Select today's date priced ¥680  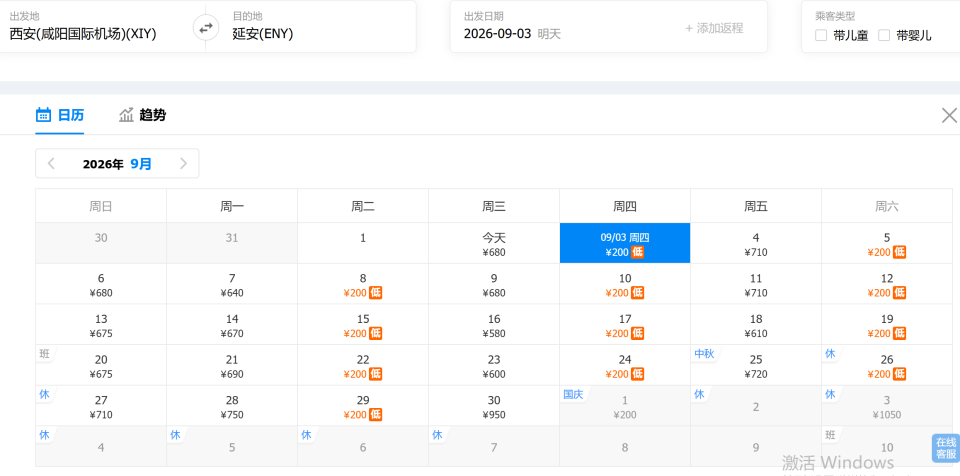(x=494, y=243)
